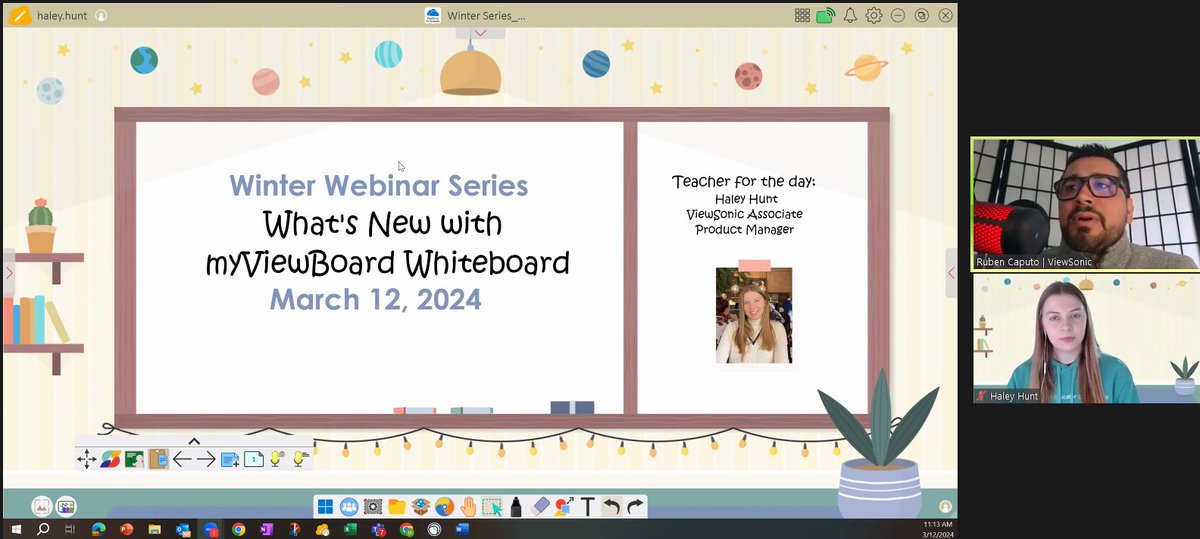Open Excel from the taskbar
1200x539 pixels.
350,529
